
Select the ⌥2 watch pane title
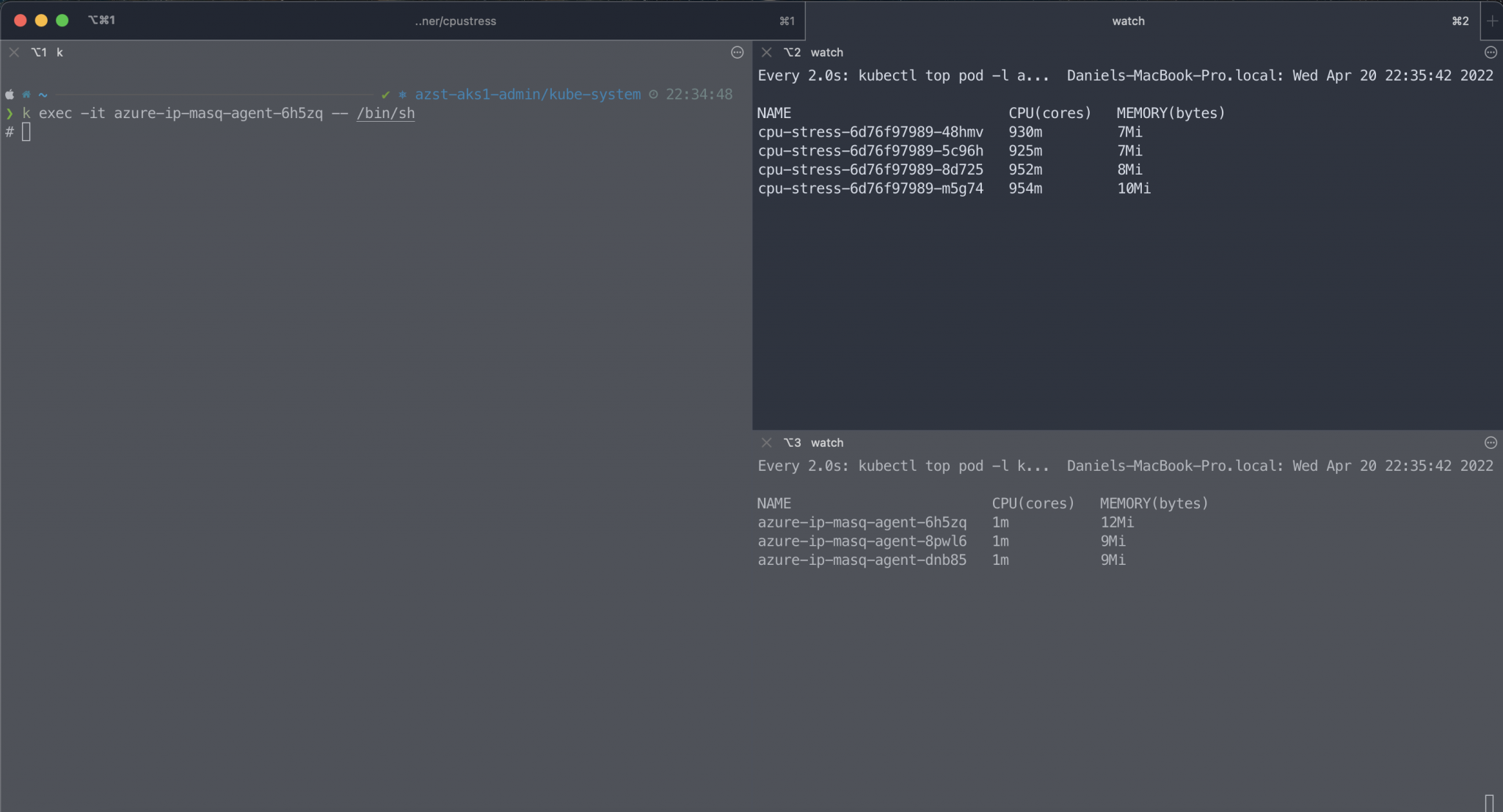pos(826,52)
